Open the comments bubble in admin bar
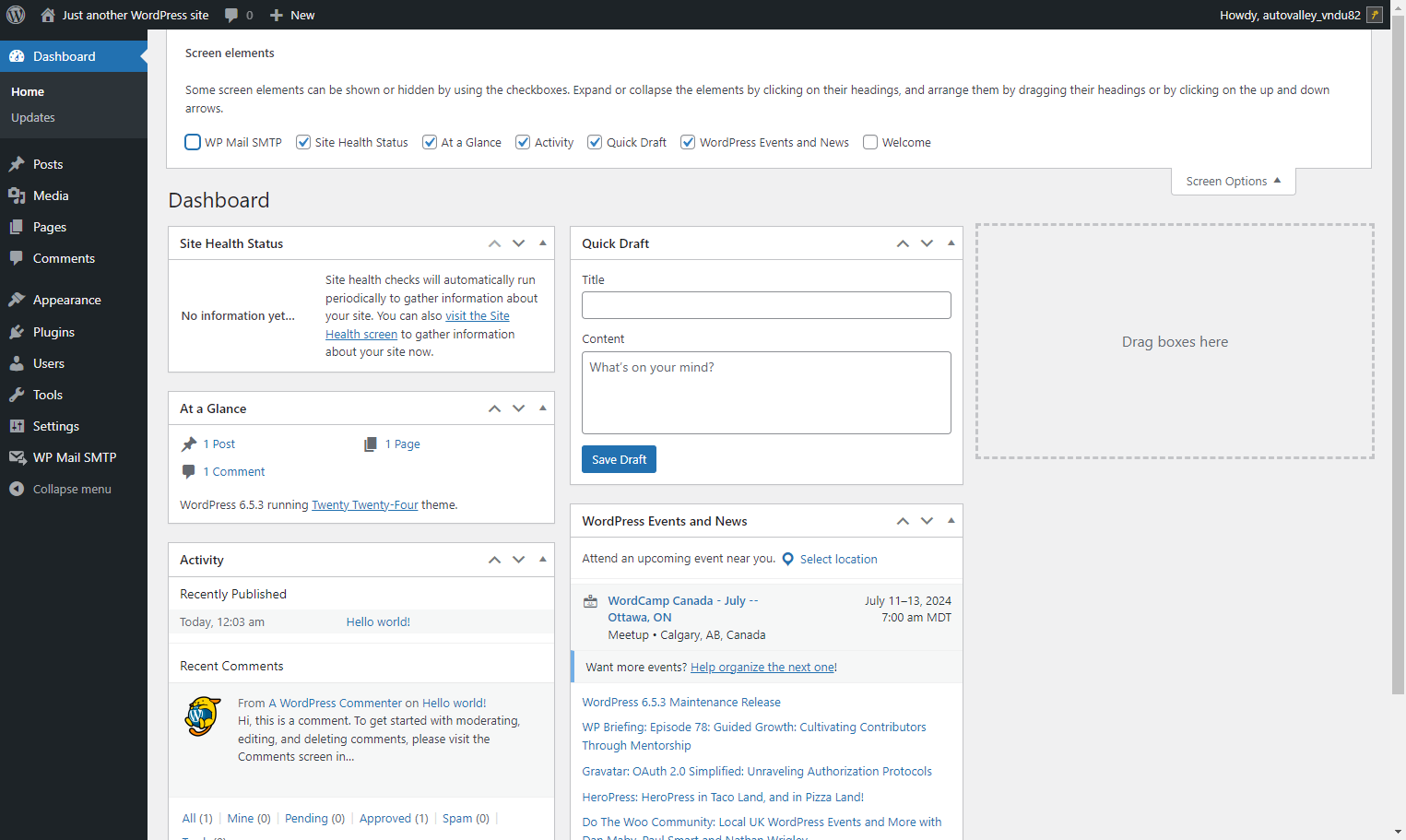This screenshot has height=840, width=1406. 231,15
